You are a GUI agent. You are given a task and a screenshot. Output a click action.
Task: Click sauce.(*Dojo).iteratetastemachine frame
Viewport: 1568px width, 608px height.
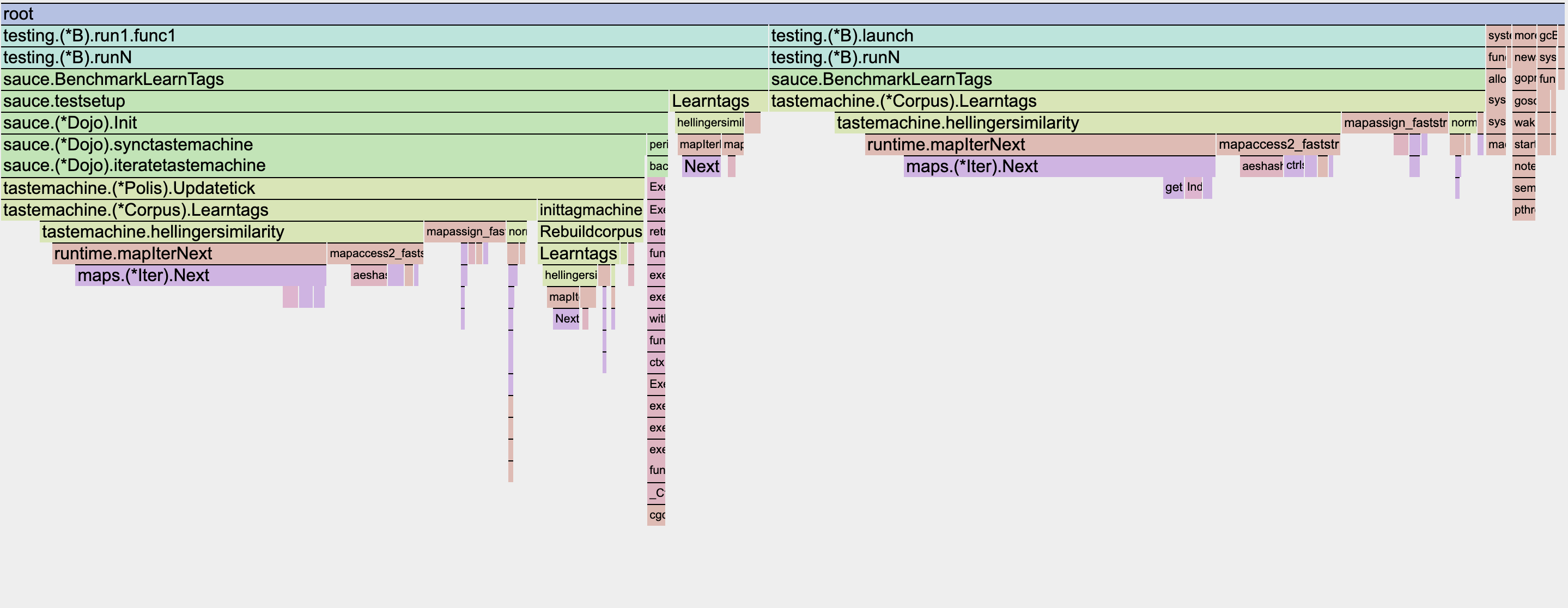pyautogui.click(x=323, y=166)
